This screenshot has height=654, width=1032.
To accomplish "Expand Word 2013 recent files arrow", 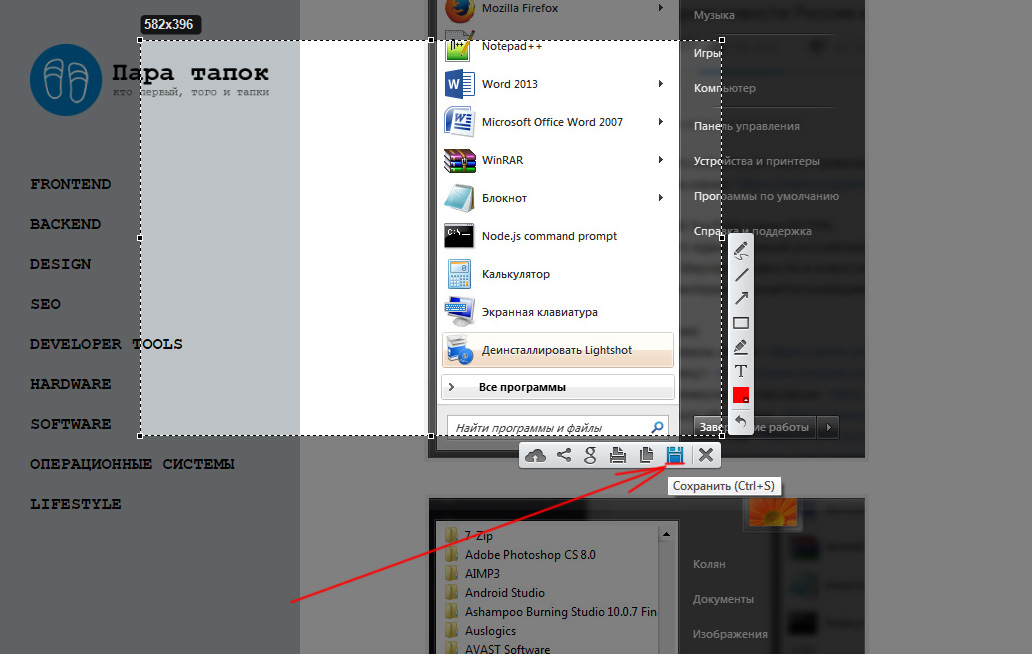I will tap(660, 84).
